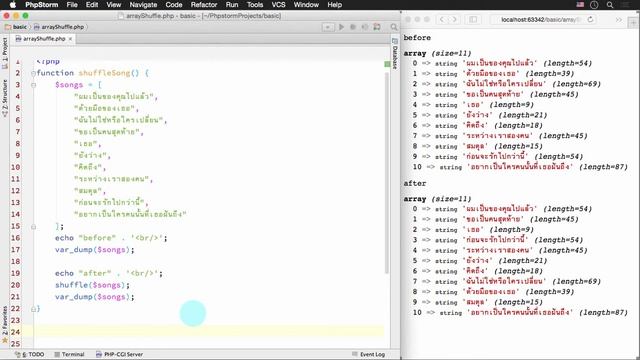Screen dimensions: 640x360
Task: Open the Structure side panel
Action: point(5,98)
